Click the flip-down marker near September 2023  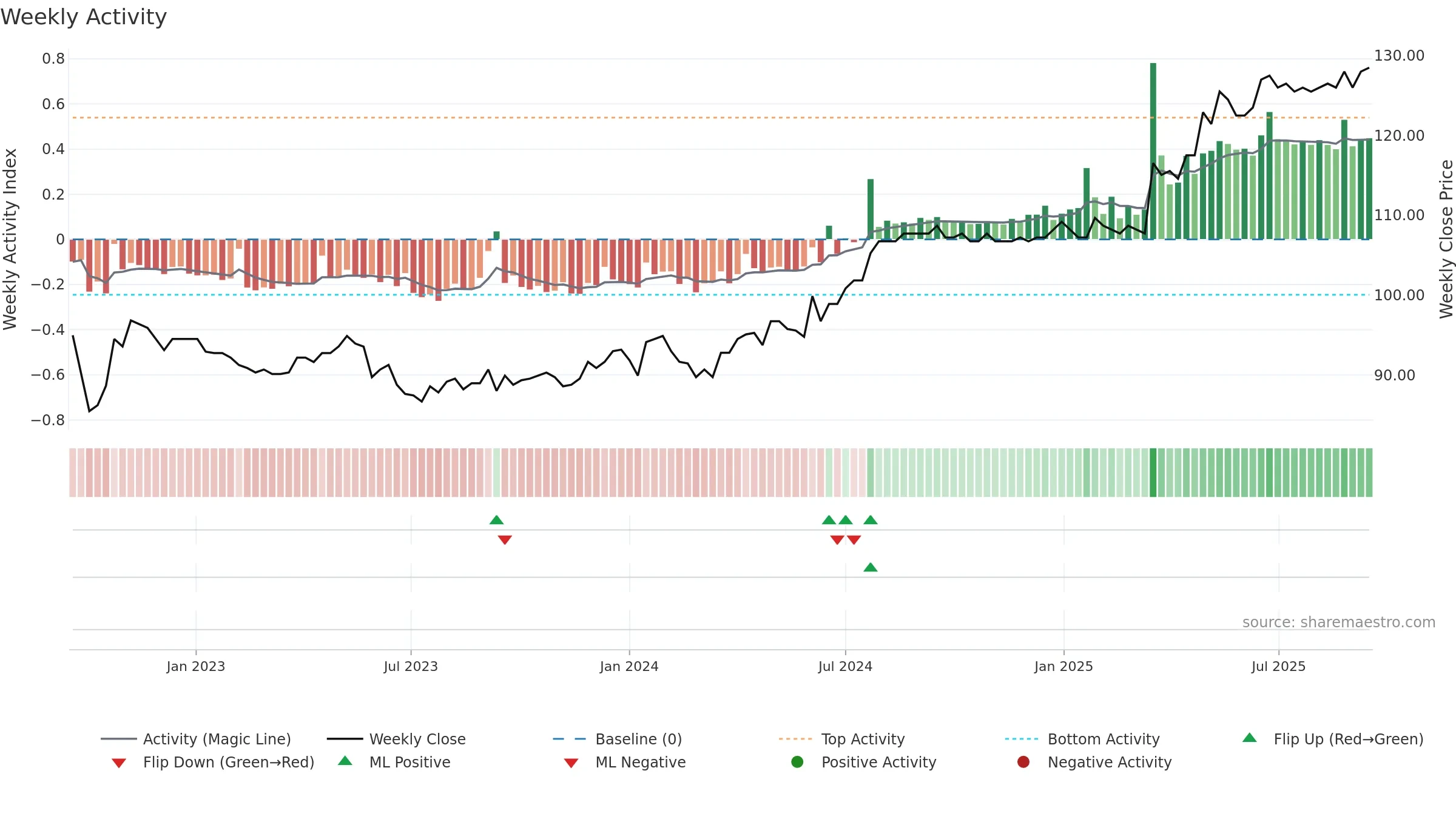[505, 540]
